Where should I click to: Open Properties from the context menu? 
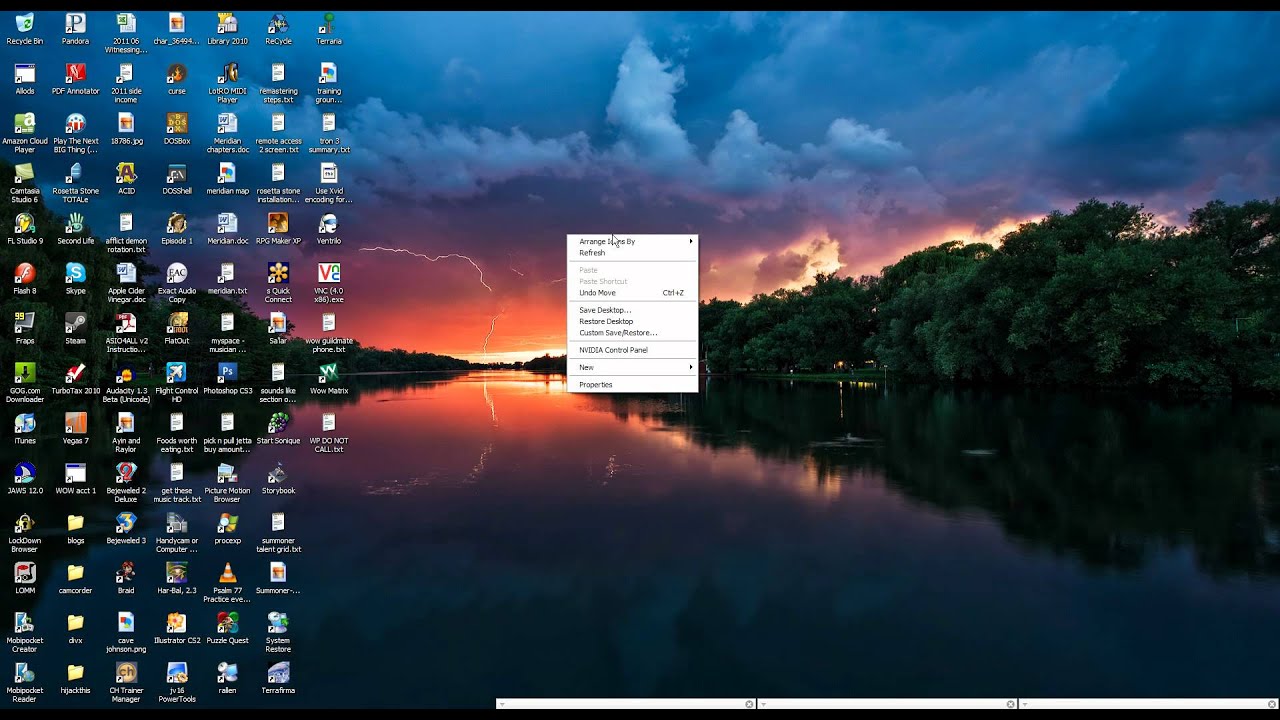tap(633, 385)
